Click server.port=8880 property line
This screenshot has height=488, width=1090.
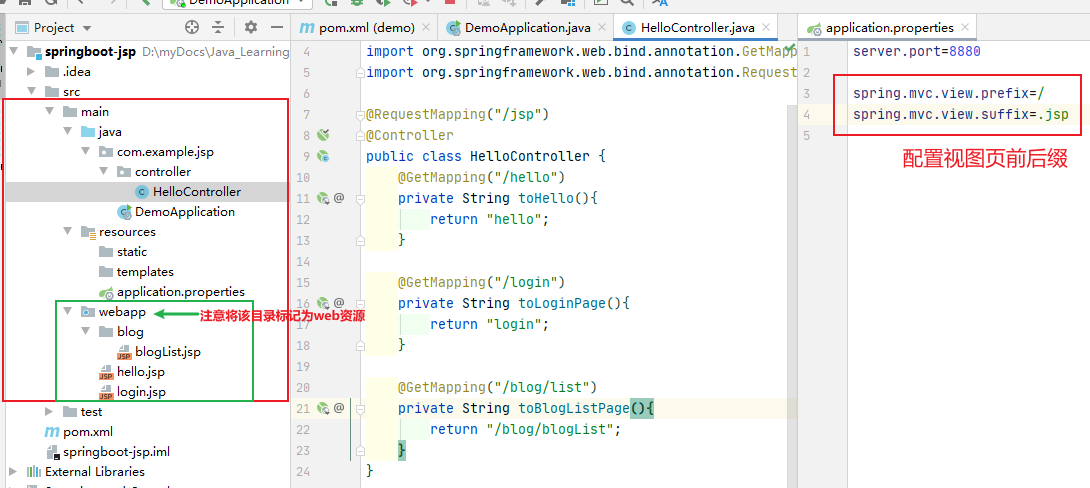[916, 51]
